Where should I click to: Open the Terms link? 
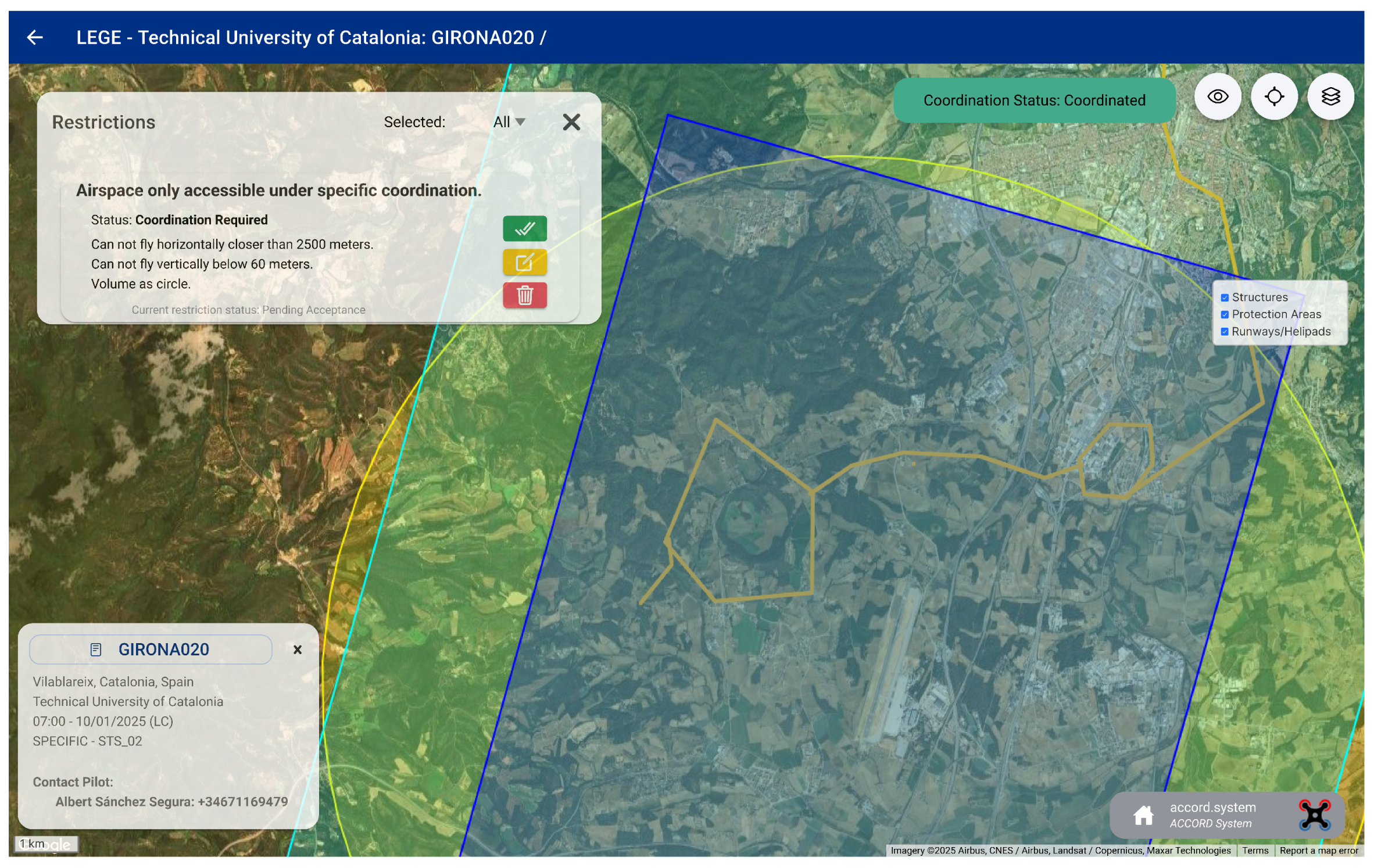pyautogui.click(x=1255, y=851)
